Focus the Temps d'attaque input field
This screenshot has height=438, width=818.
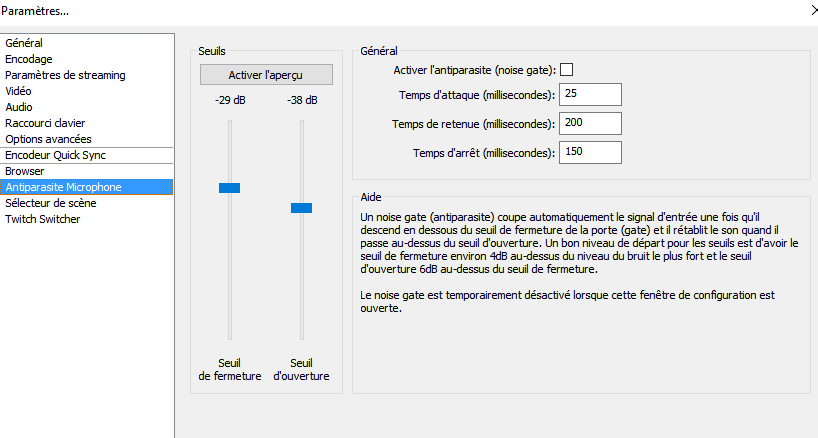590,94
